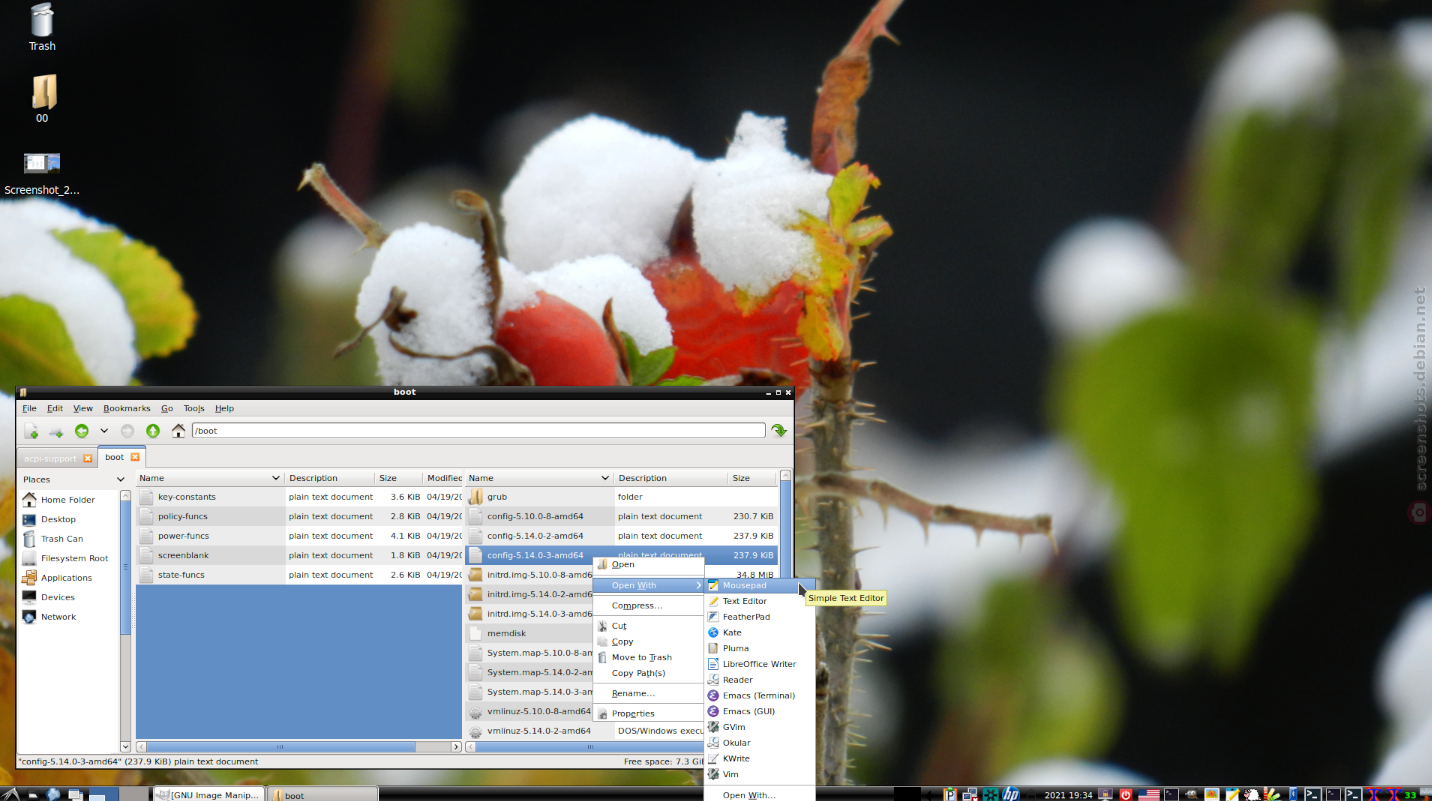Click right pane Size column header
Viewport: 1432px width, 801px height.
(x=752, y=478)
